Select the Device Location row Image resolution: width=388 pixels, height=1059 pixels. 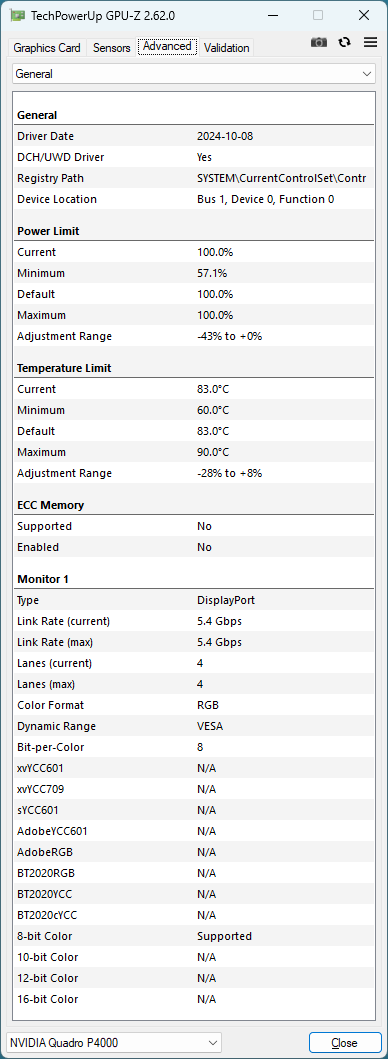tap(194, 199)
